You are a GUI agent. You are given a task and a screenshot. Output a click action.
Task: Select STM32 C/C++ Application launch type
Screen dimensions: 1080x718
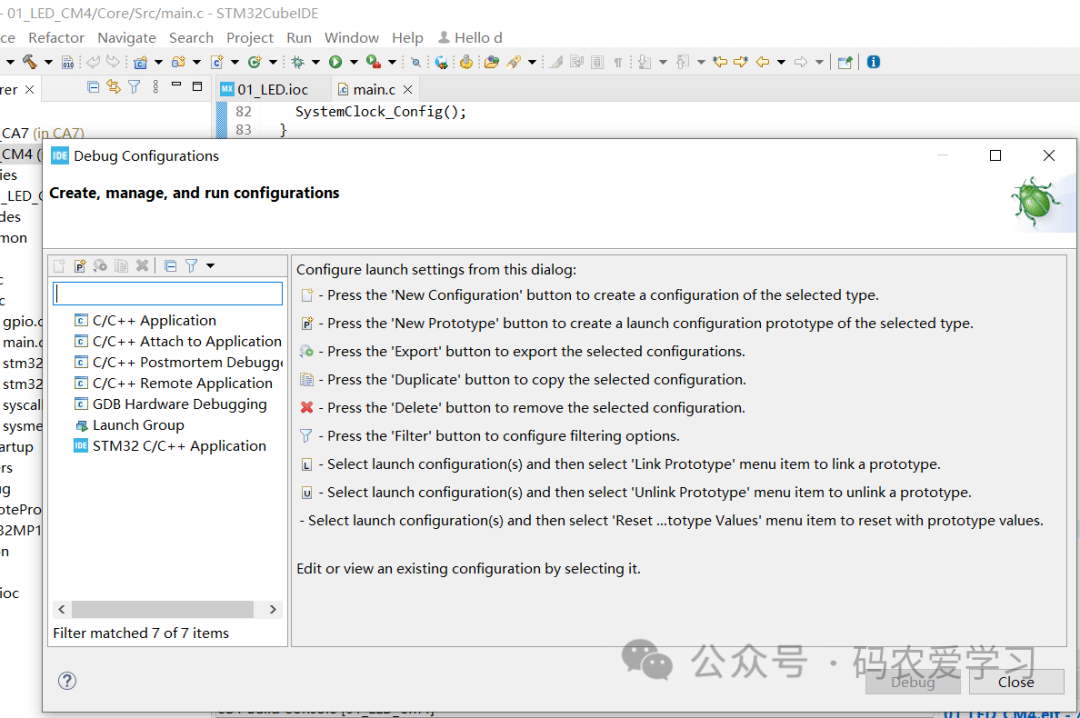(x=170, y=446)
